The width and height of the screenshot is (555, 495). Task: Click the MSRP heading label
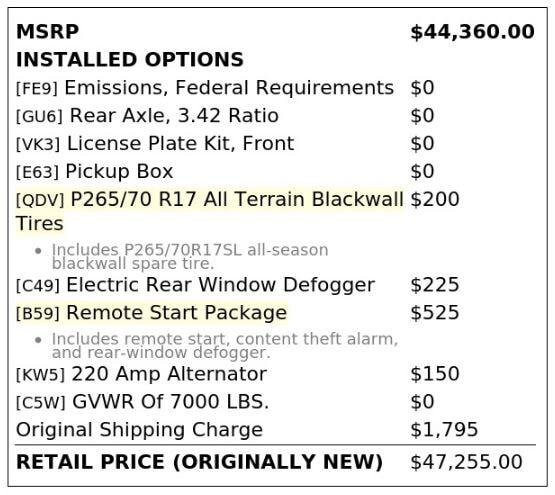tap(47, 32)
